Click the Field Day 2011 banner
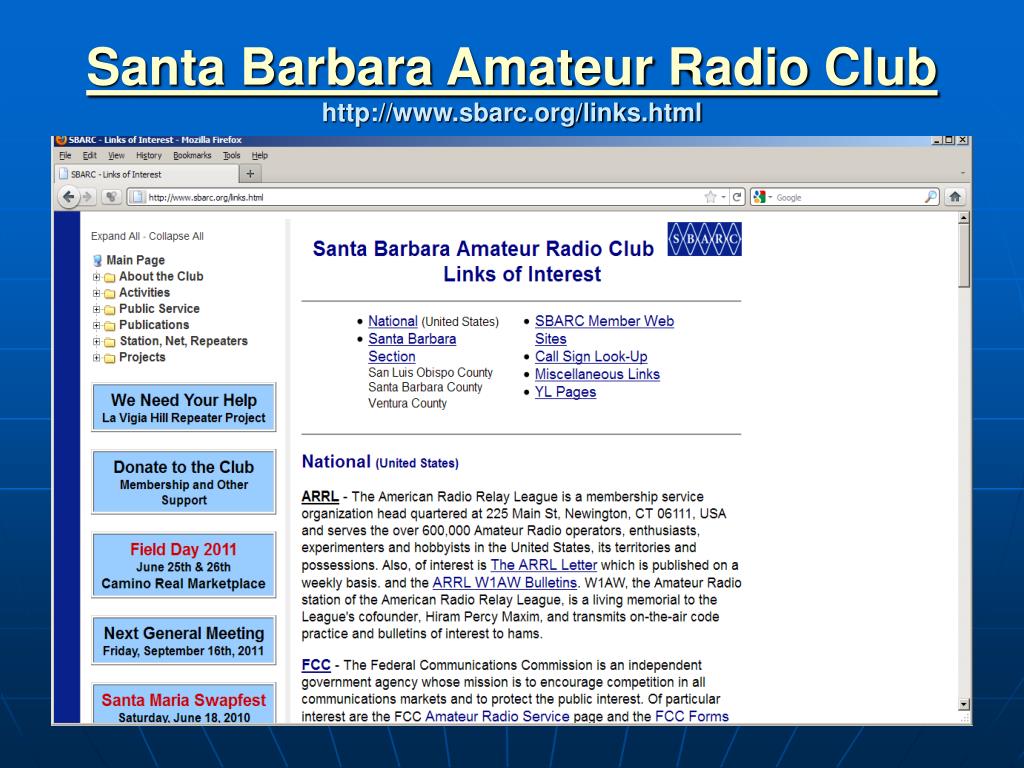This screenshot has width=1024, height=768. coord(184,566)
